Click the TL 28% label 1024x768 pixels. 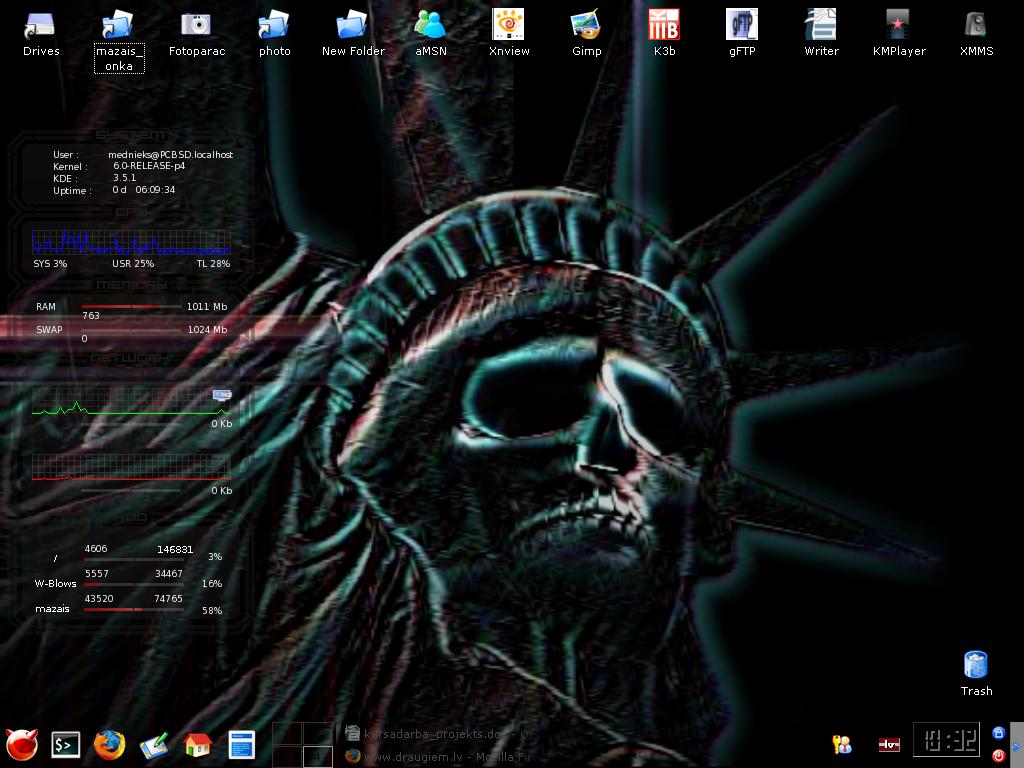tap(214, 264)
